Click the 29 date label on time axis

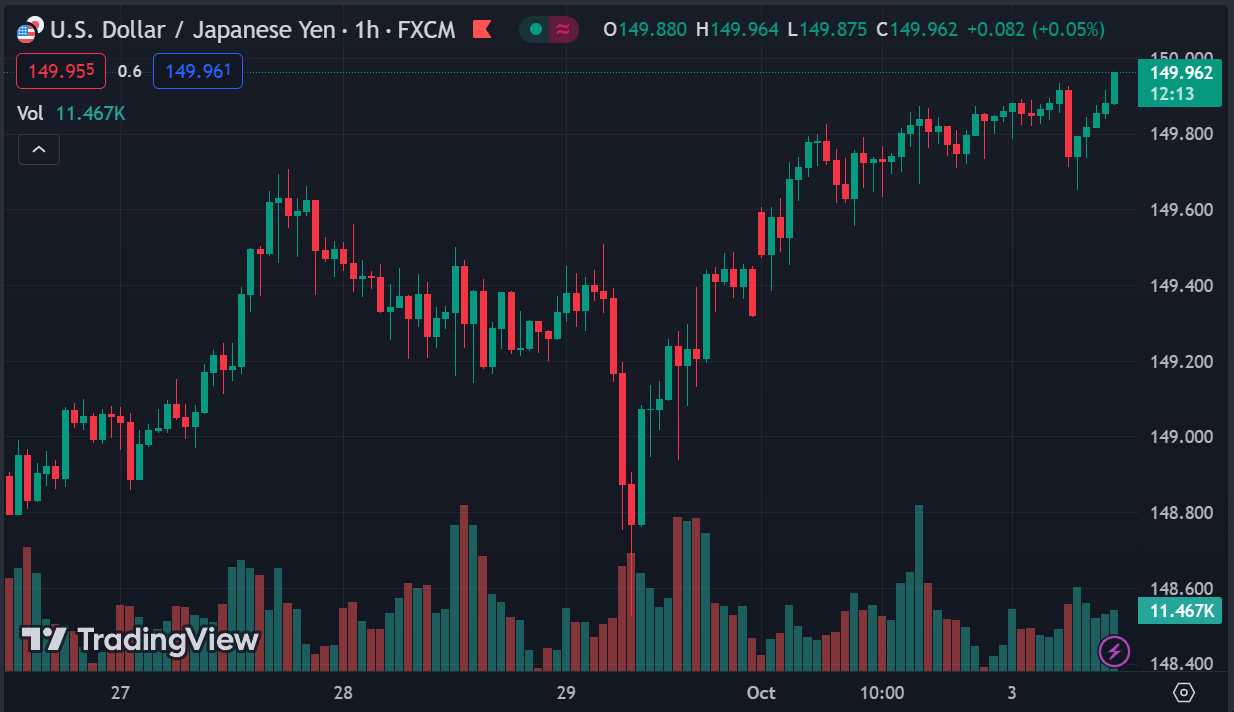click(x=566, y=692)
